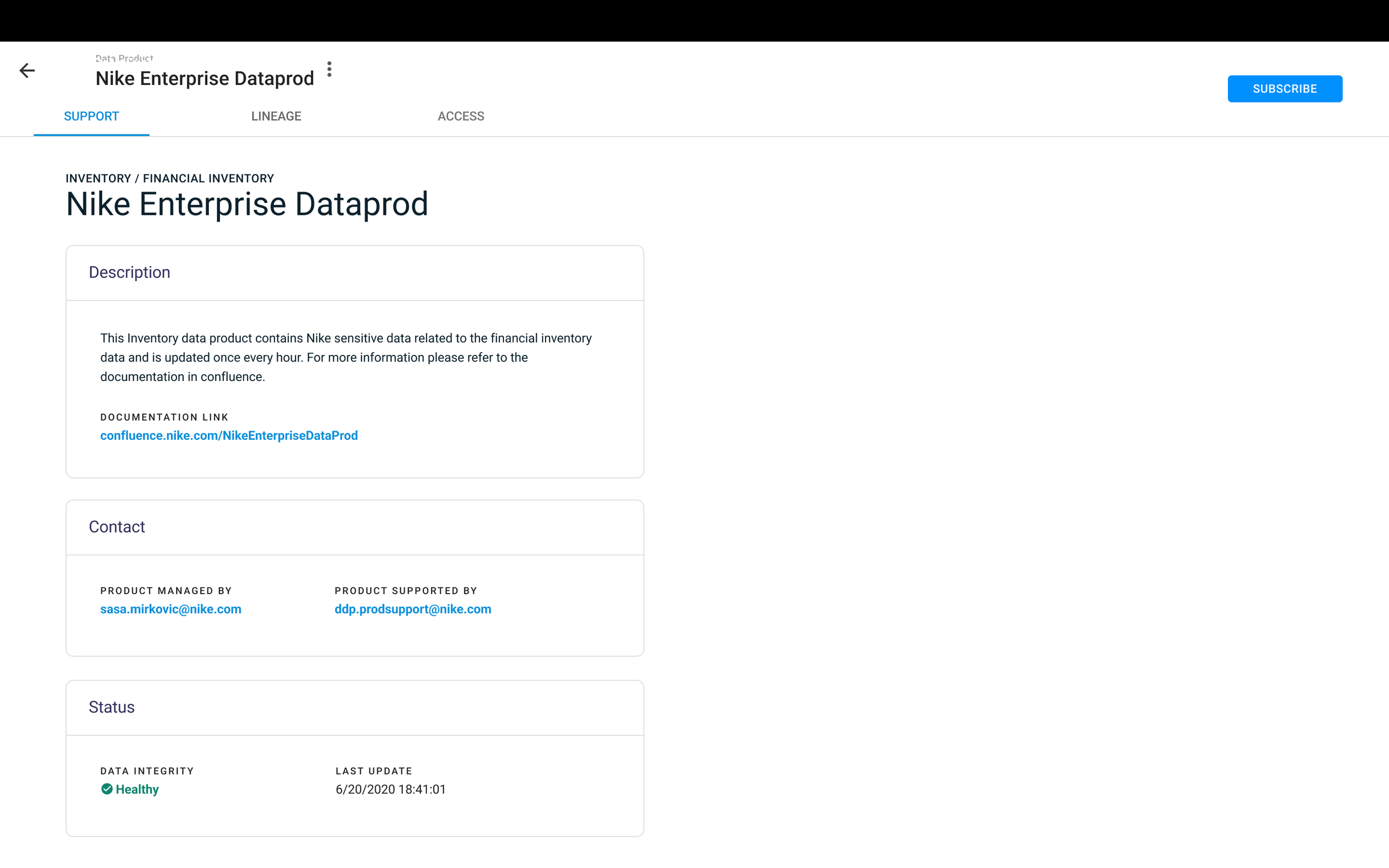Go back with the left arrow icon
The width and height of the screenshot is (1389, 868).
(x=27, y=71)
